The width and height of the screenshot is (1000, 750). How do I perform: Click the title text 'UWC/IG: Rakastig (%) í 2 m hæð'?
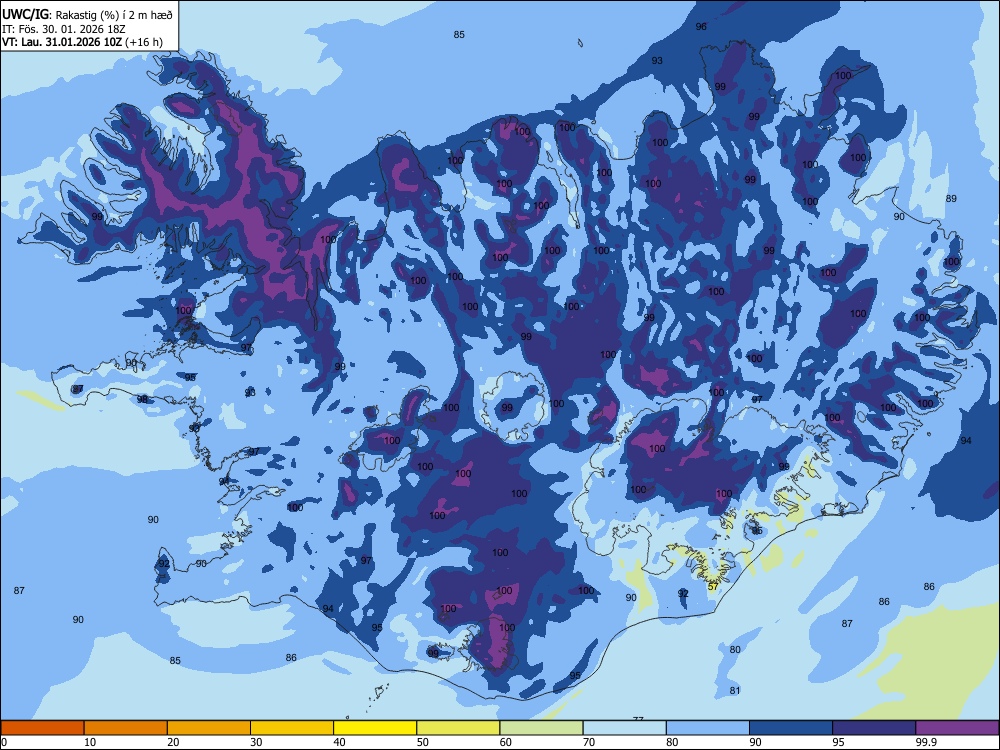pos(87,15)
